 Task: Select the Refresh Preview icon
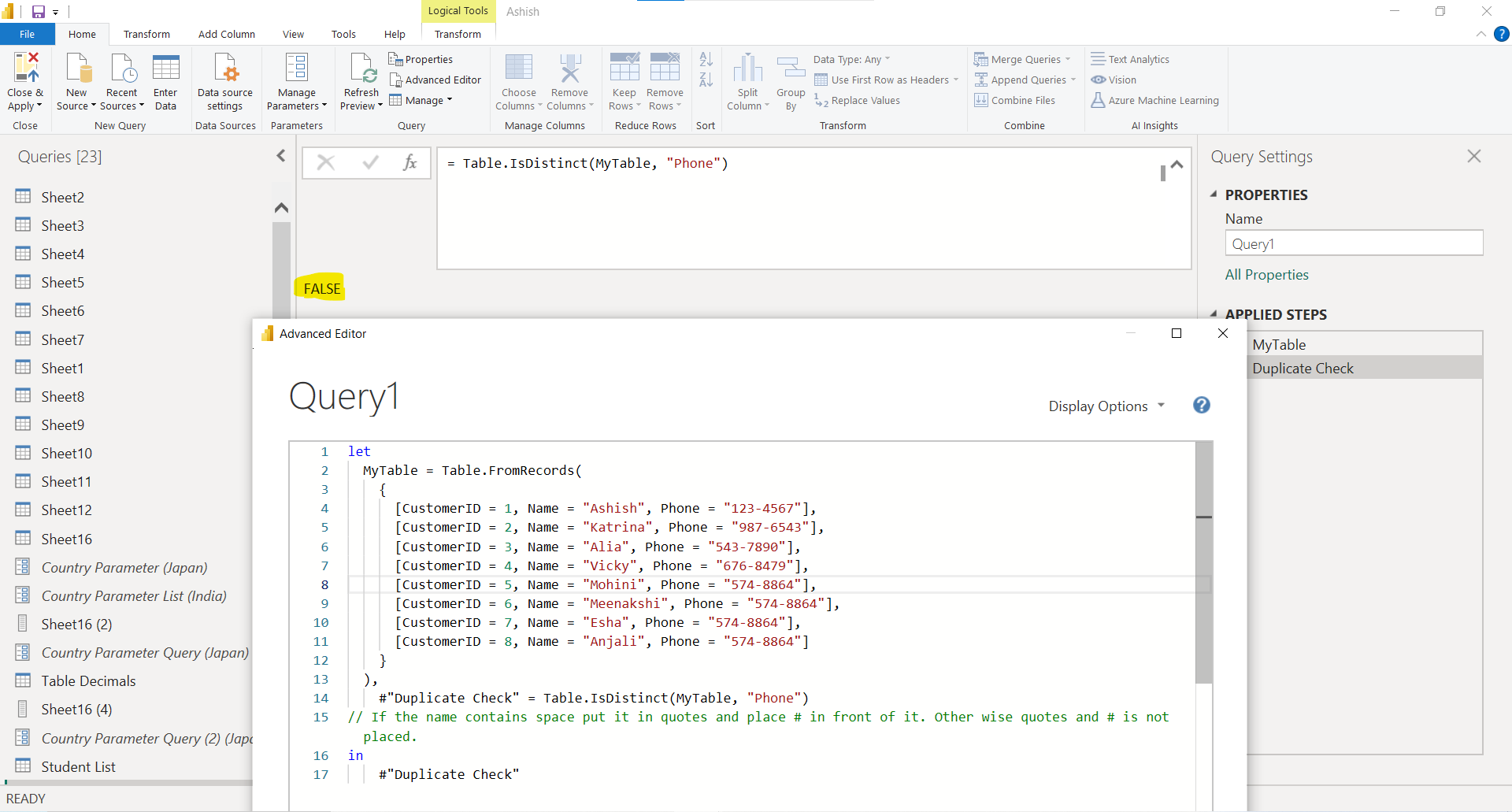[x=361, y=80]
